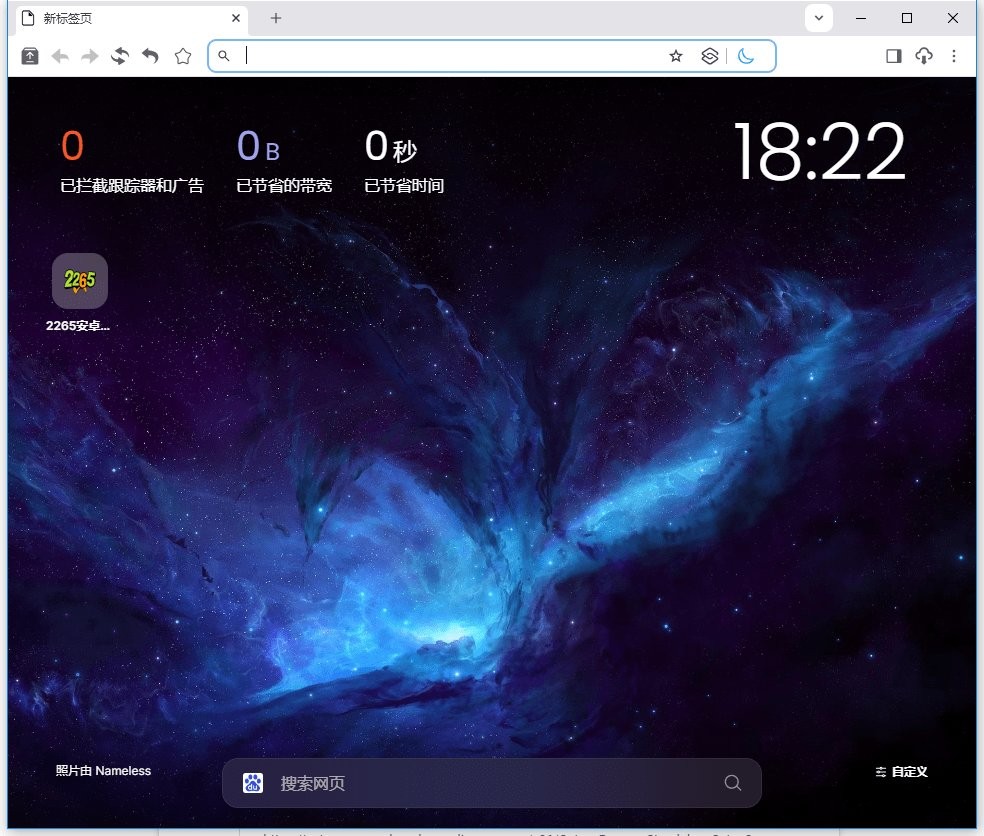Click the reload page icon
This screenshot has height=836, width=984.
119,56
